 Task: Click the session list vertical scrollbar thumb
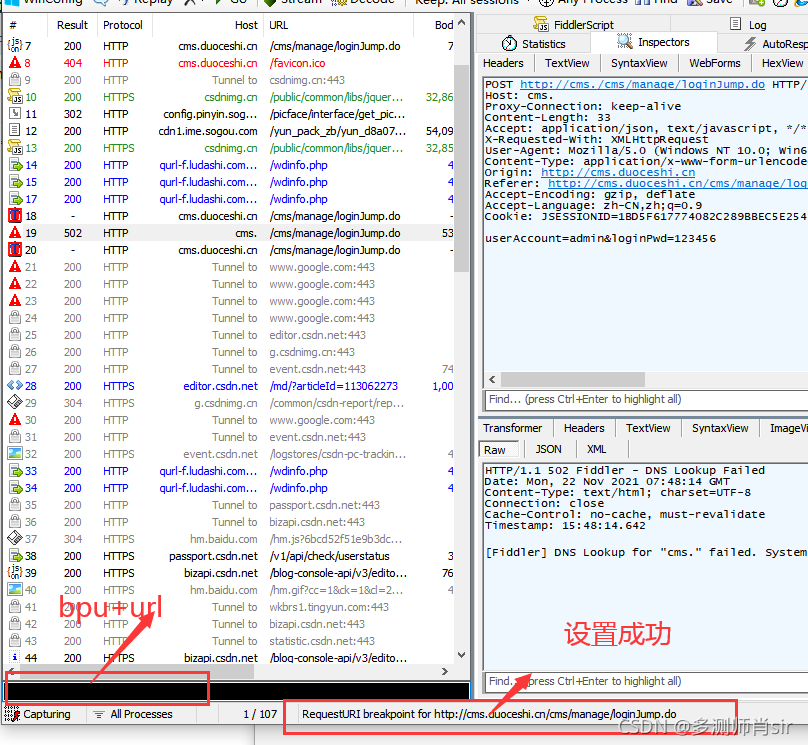(x=461, y=167)
